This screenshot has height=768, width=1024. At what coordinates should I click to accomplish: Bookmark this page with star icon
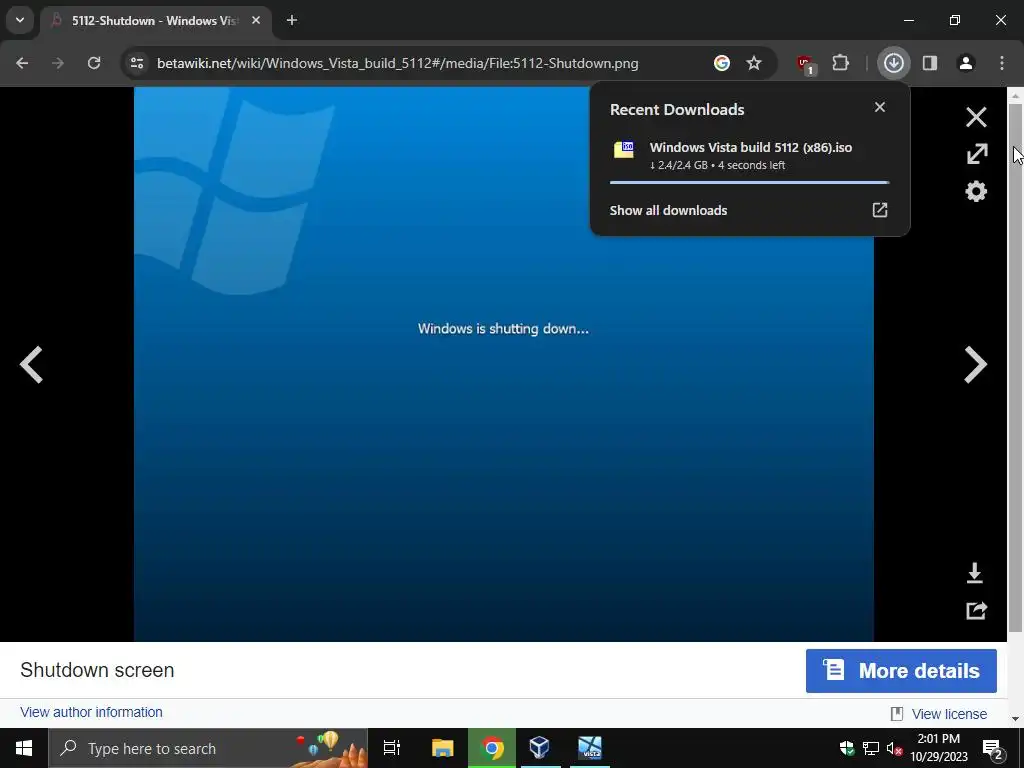click(754, 63)
